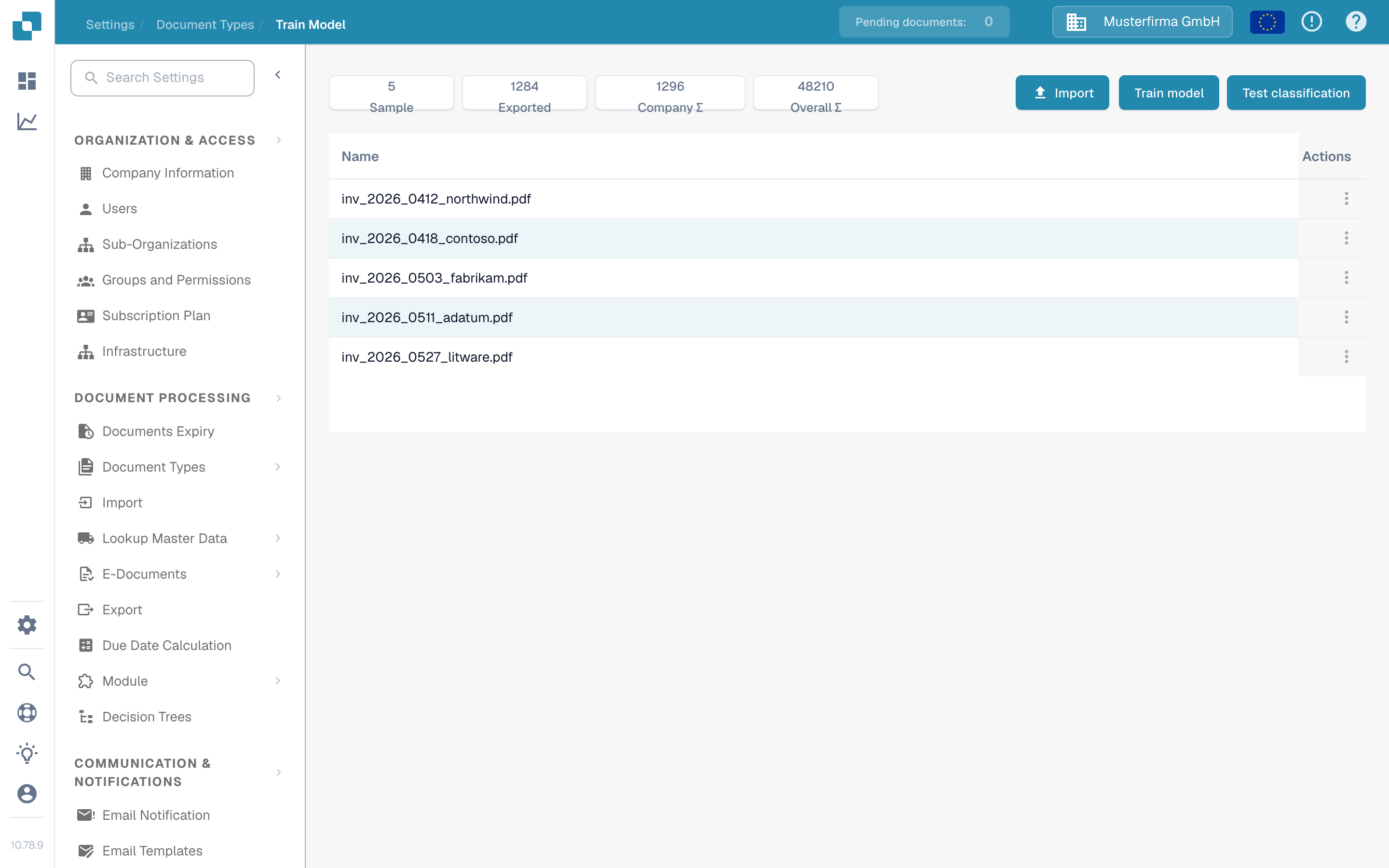The image size is (1389, 868).
Task: Open actions menu for inv_2026_0418_contoso.pdf
Action: tap(1346, 238)
